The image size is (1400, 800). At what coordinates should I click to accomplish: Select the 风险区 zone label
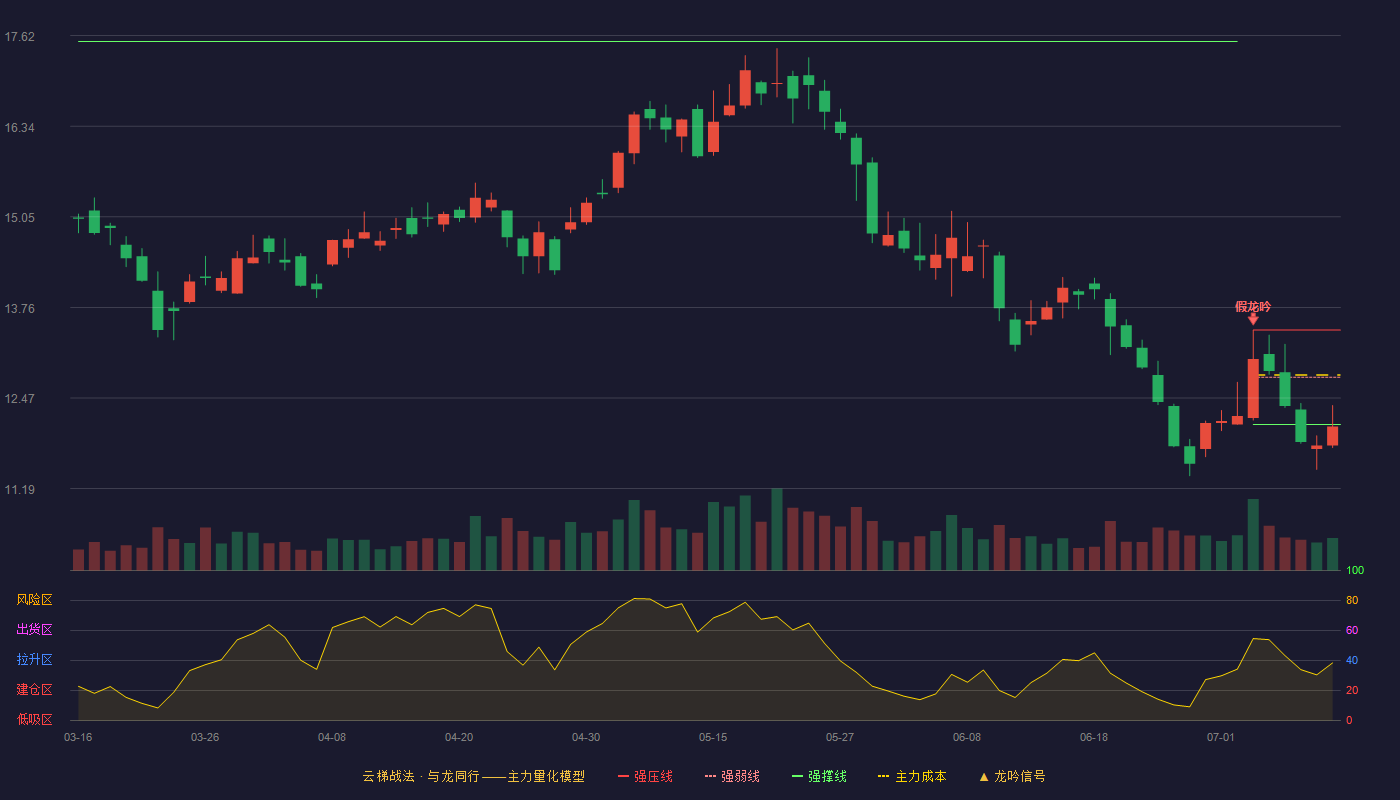point(34,600)
